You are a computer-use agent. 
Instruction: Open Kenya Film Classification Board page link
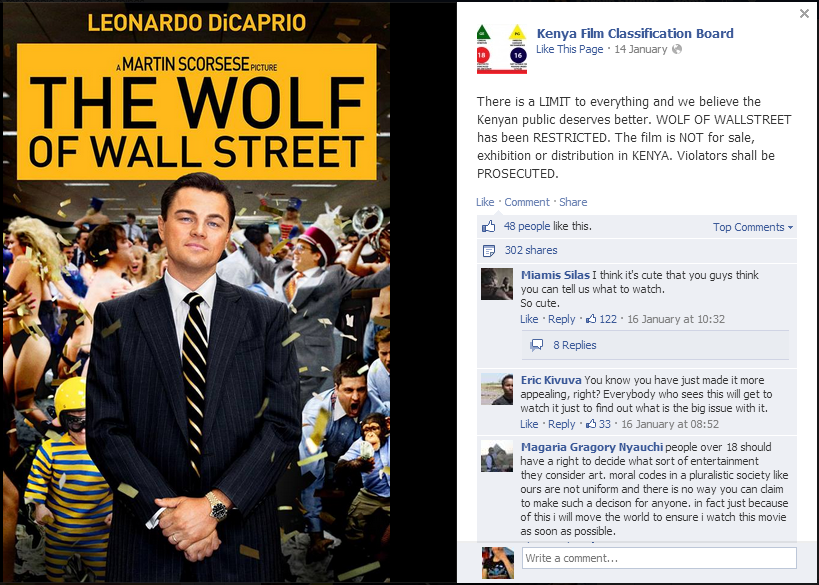(x=635, y=33)
